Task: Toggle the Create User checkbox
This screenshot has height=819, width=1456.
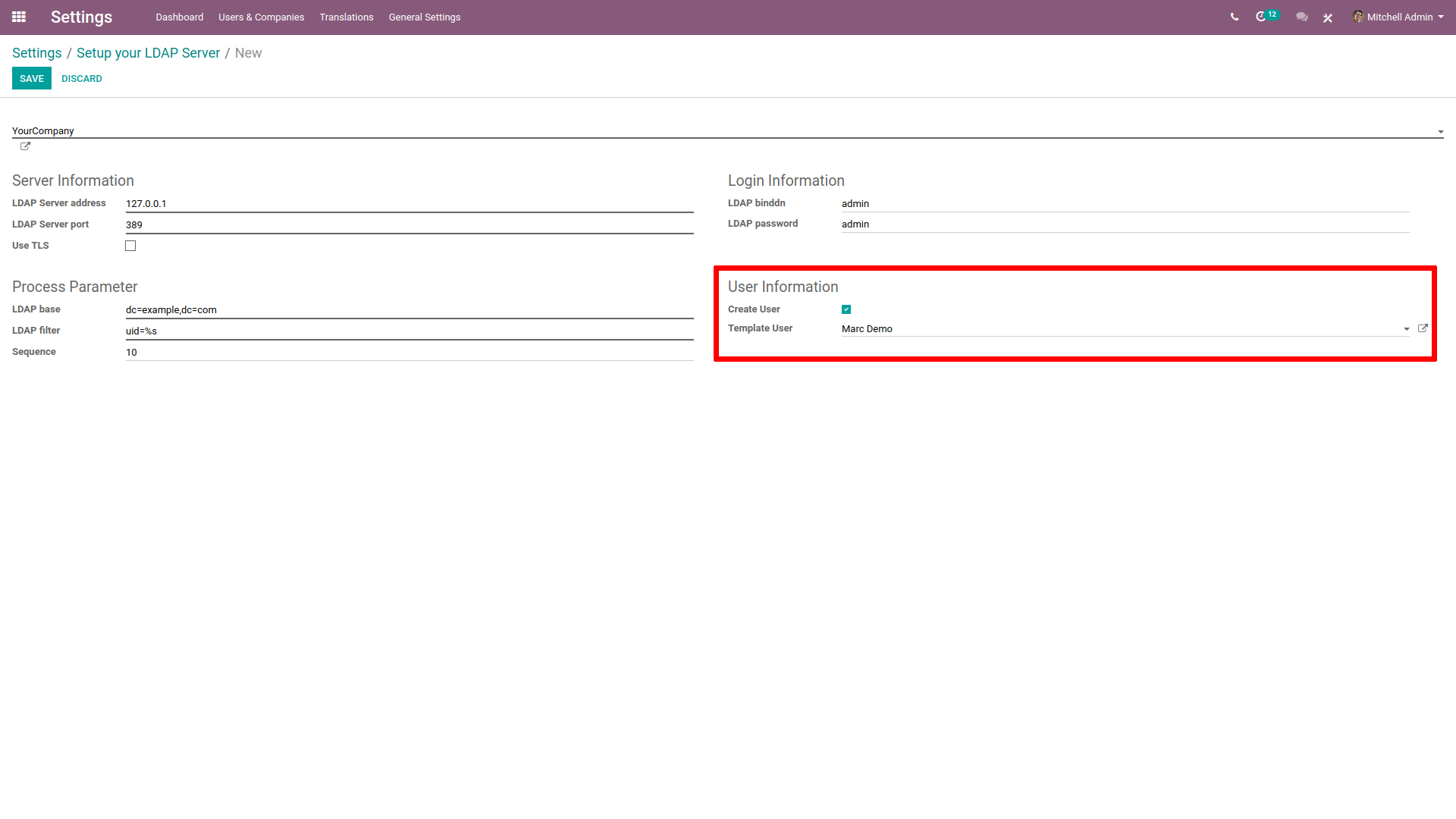Action: coord(846,309)
